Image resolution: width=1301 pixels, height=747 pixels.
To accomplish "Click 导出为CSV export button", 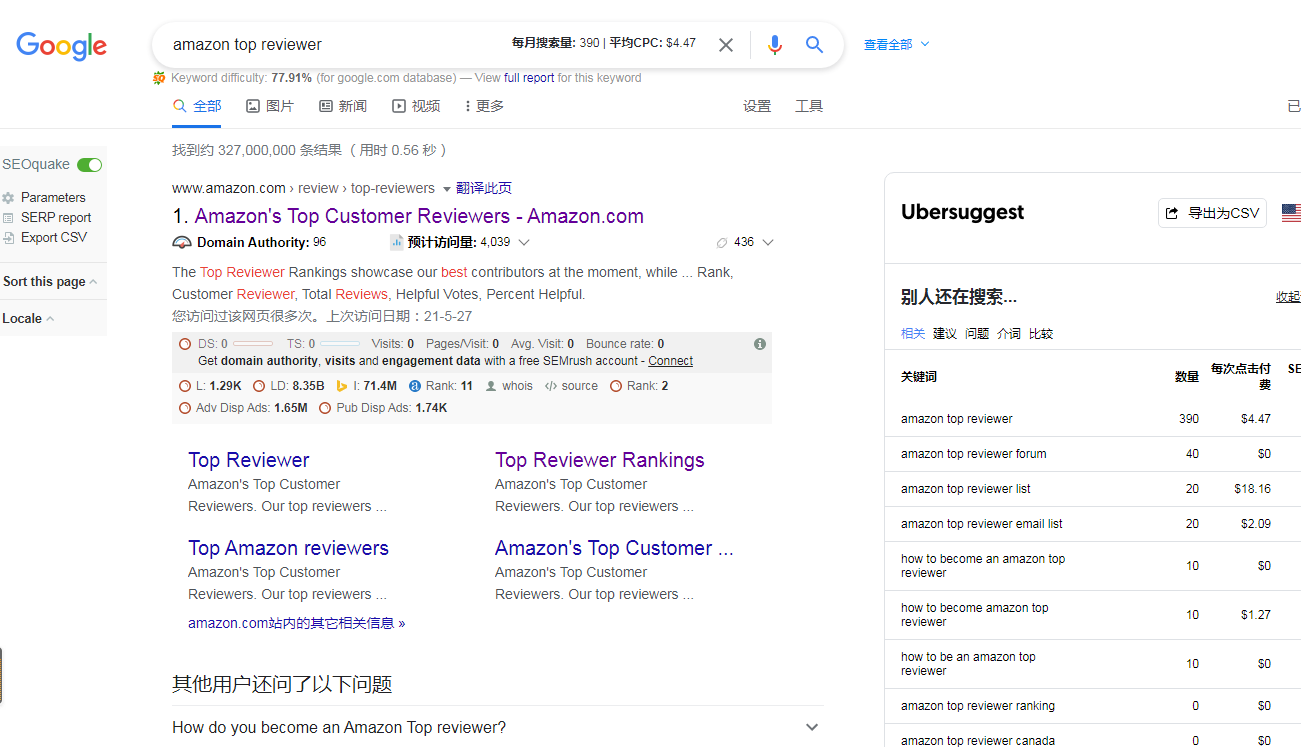I will [x=1212, y=213].
